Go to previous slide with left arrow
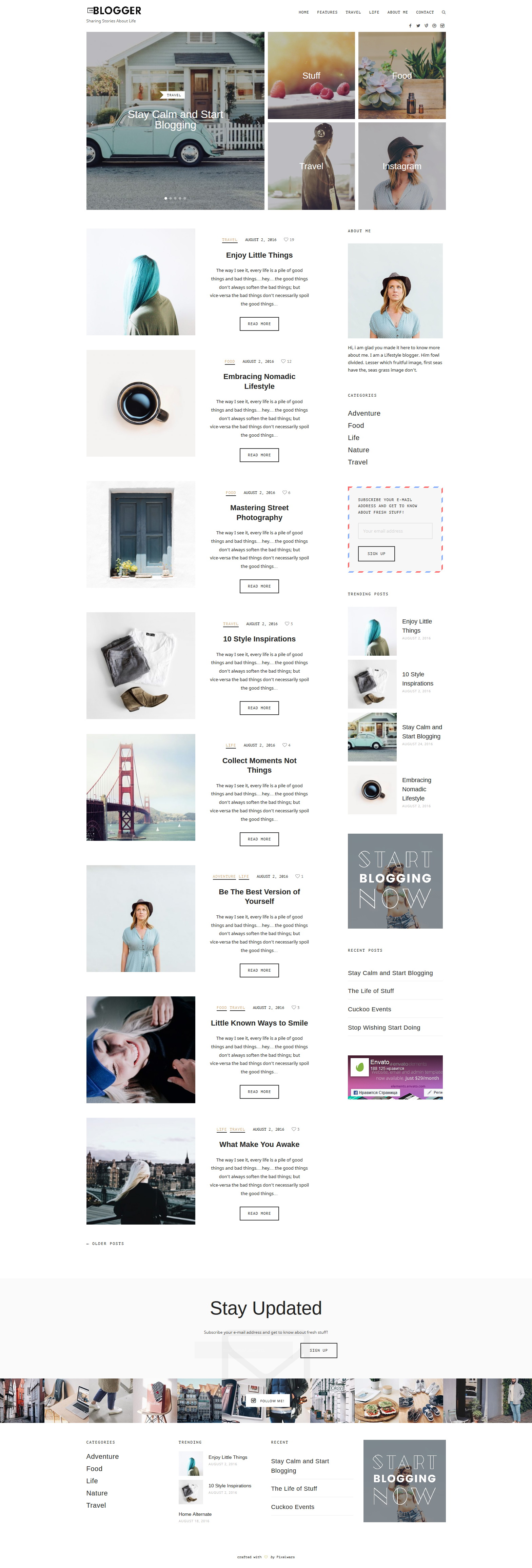Screen dimensions: 532x1568 point(92,123)
